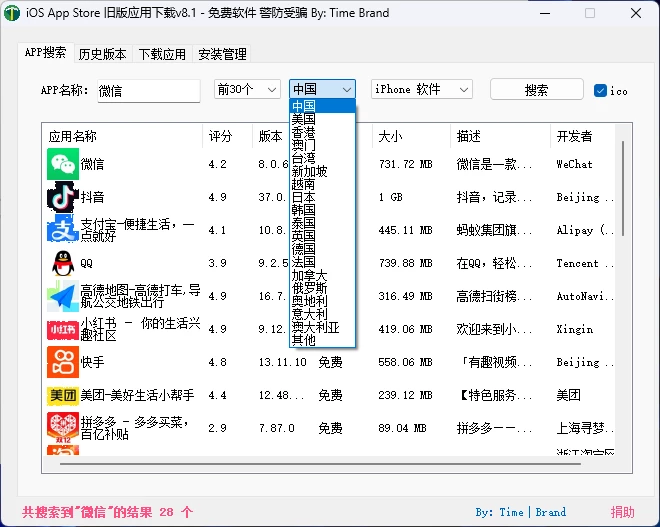Viewport: 660px width, 527px height.
Task: Select 英国 in the region list
Action: coord(322,236)
